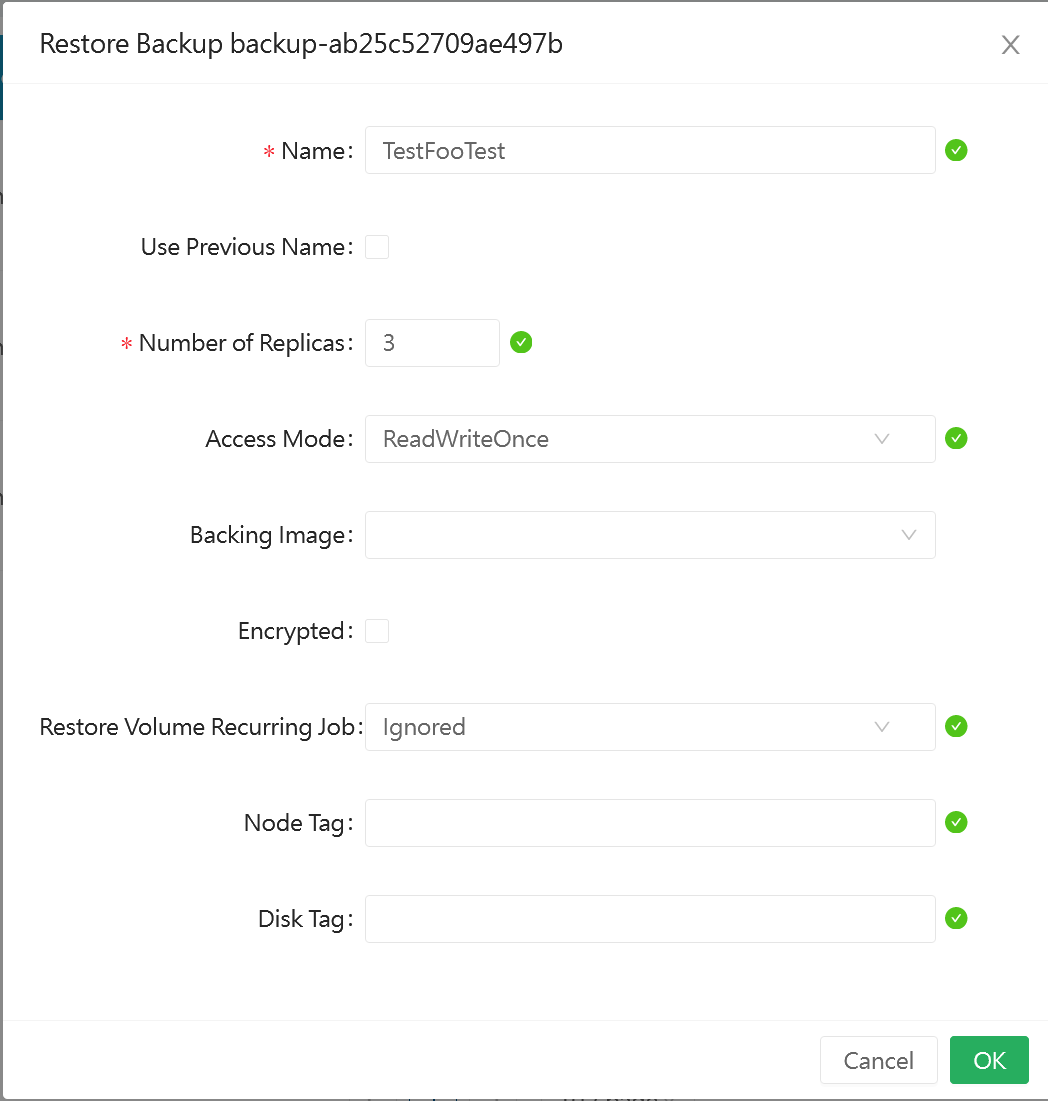1048x1101 pixels.
Task: Click the green checkmark next to Node Tag
Action: tap(956, 822)
